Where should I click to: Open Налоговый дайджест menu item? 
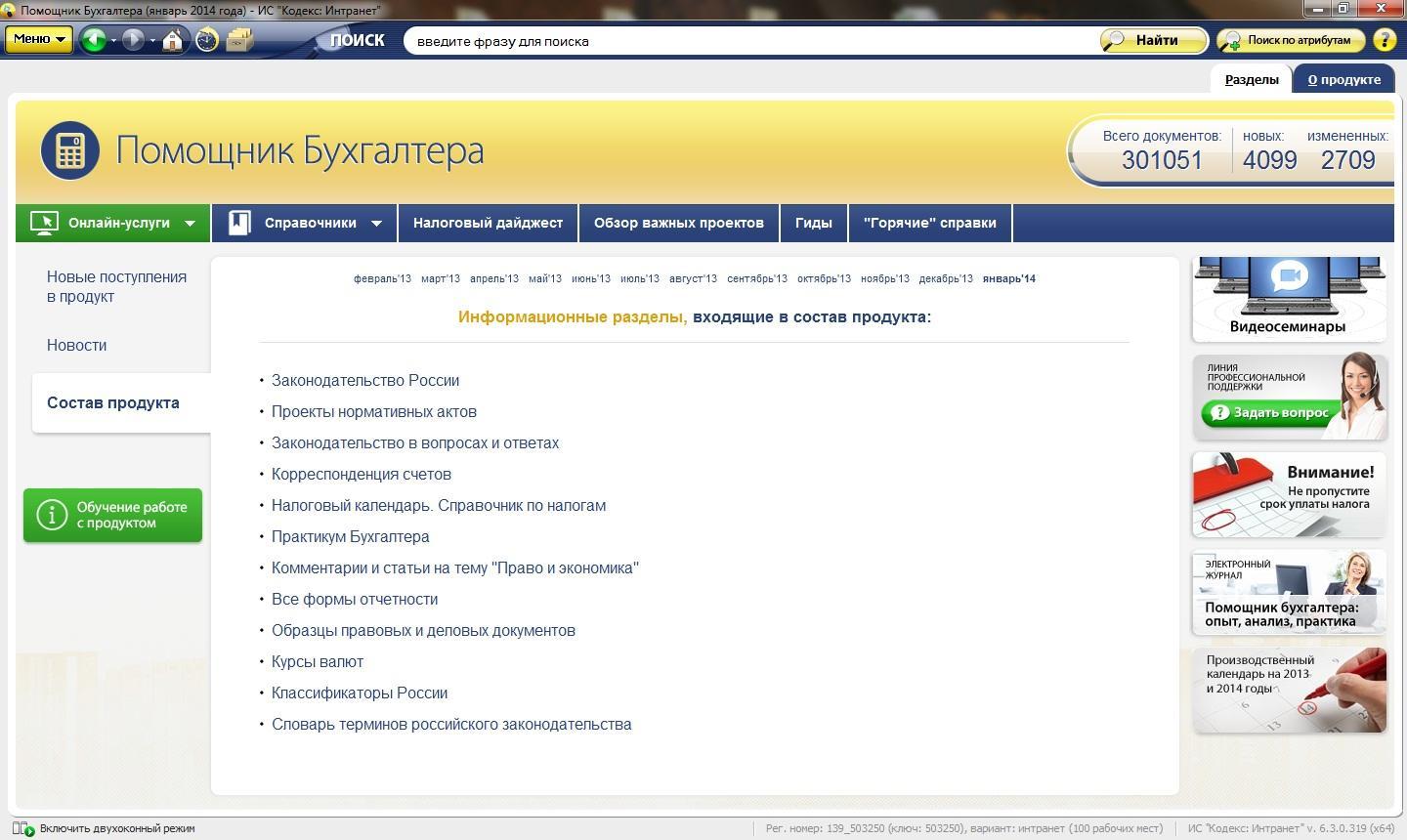[x=488, y=223]
